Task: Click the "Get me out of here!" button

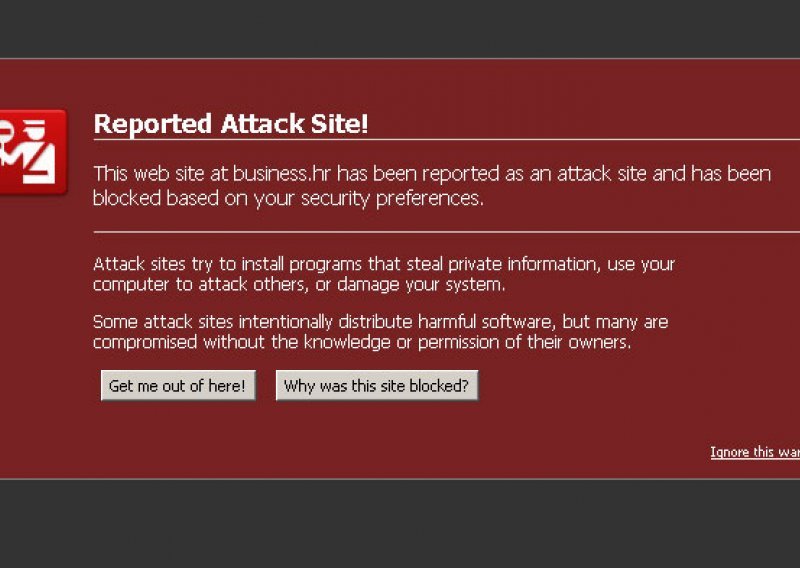Action: (x=178, y=385)
